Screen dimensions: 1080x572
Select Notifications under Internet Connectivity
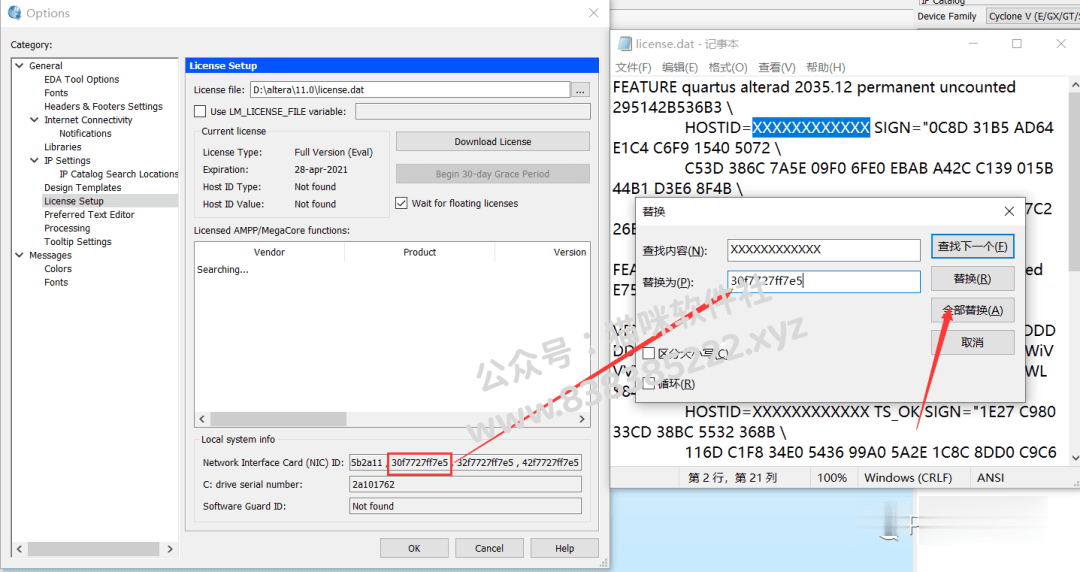click(x=85, y=134)
